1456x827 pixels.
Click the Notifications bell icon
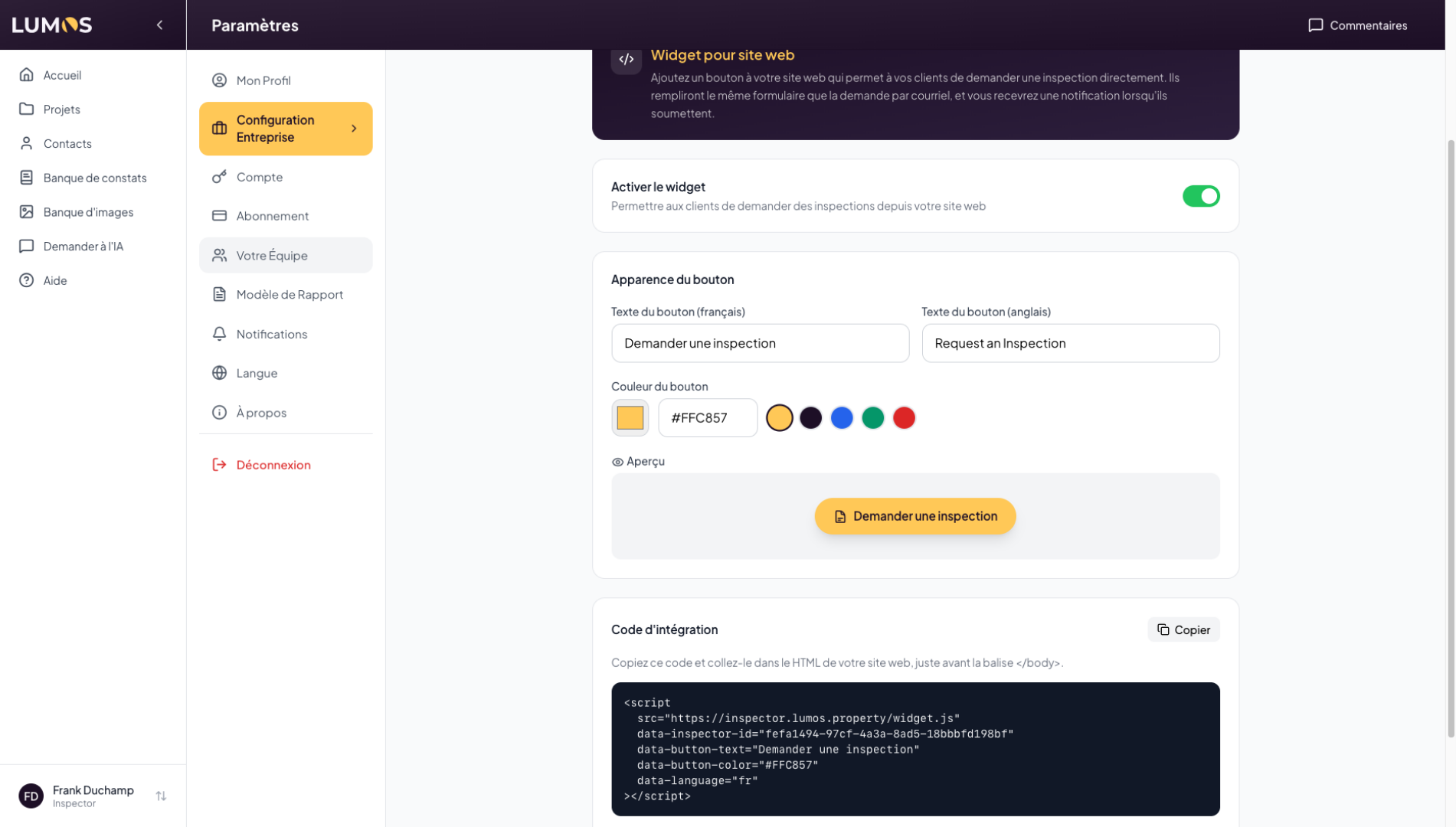click(x=219, y=334)
